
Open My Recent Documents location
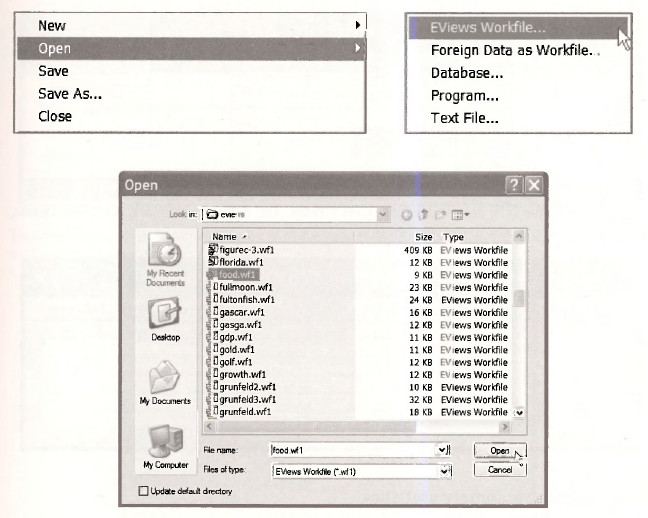click(165, 260)
